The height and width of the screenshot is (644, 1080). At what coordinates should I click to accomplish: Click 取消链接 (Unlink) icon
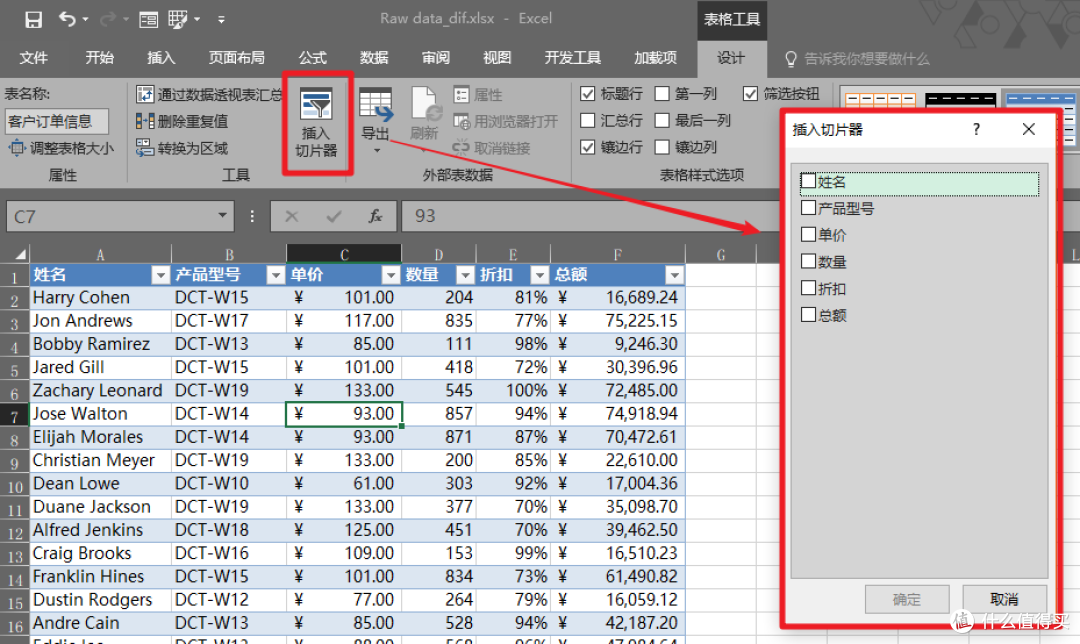[461, 147]
